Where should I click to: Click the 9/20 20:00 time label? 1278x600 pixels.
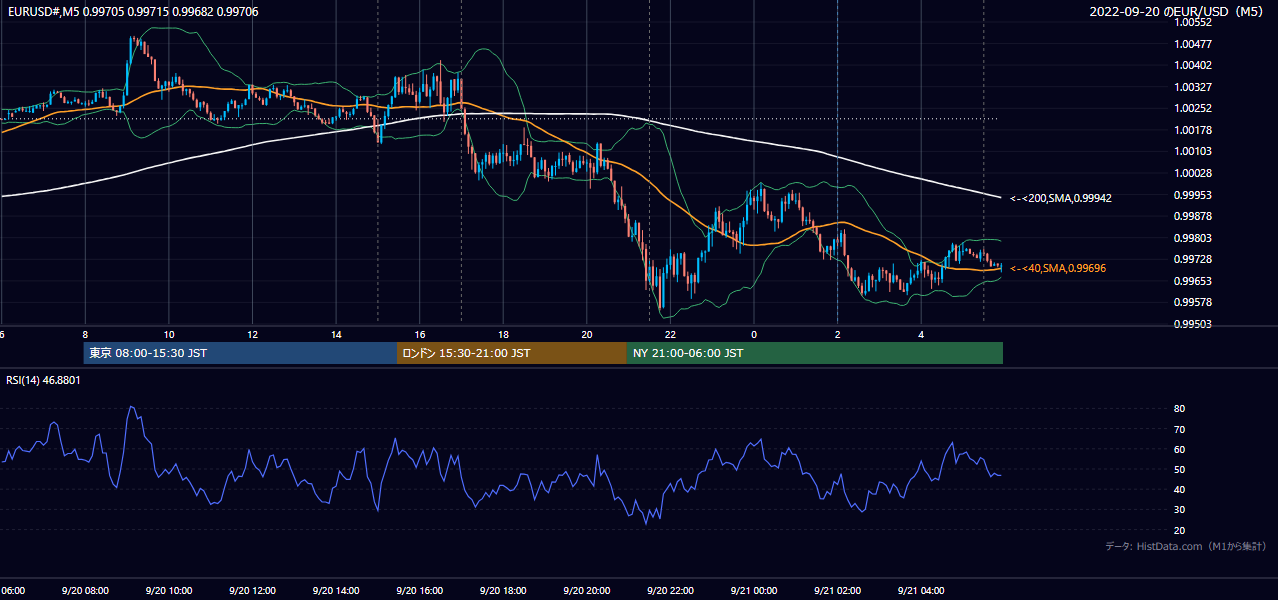(586, 591)
